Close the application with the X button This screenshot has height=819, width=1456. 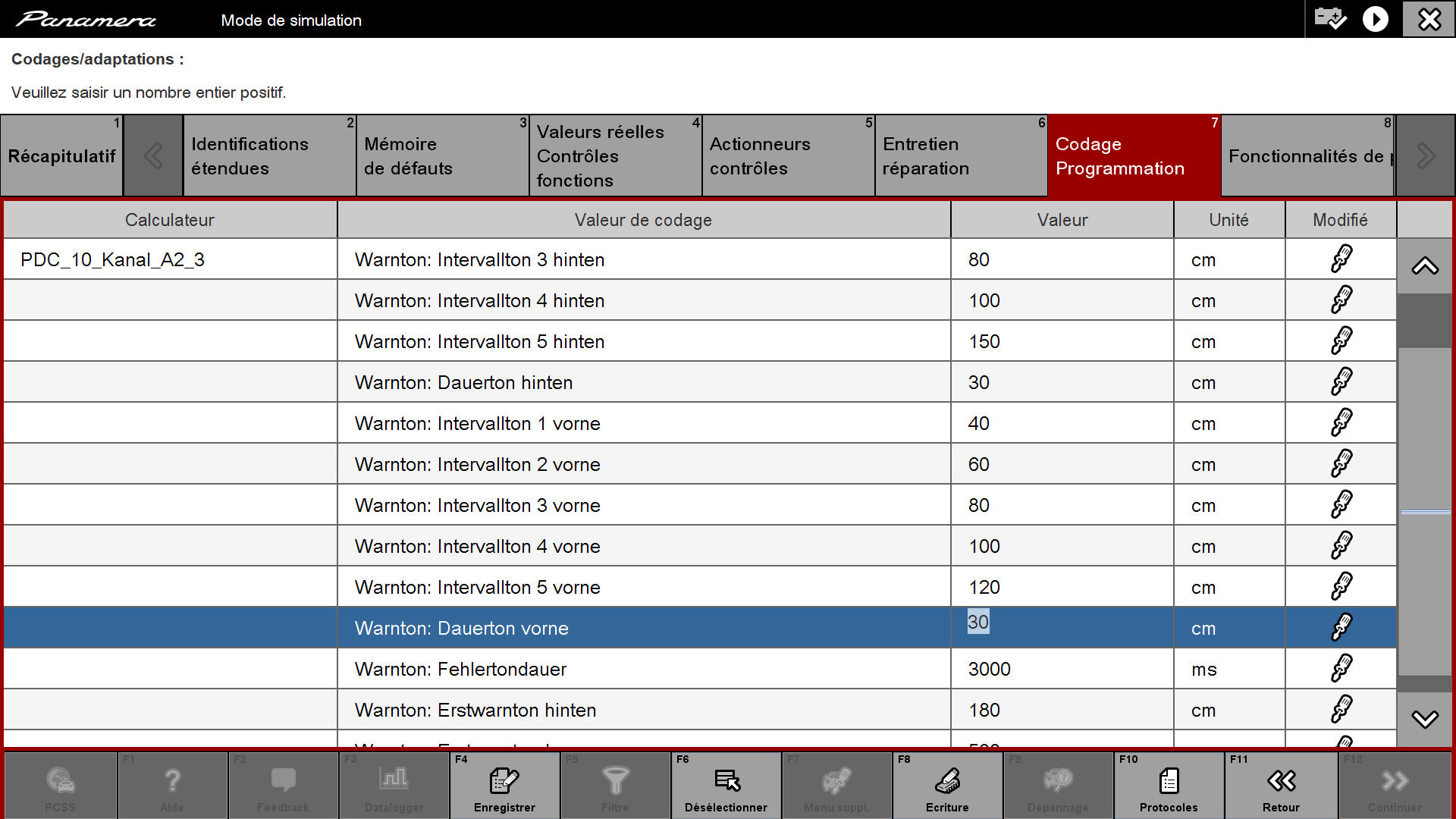[x=1429, y=19]
